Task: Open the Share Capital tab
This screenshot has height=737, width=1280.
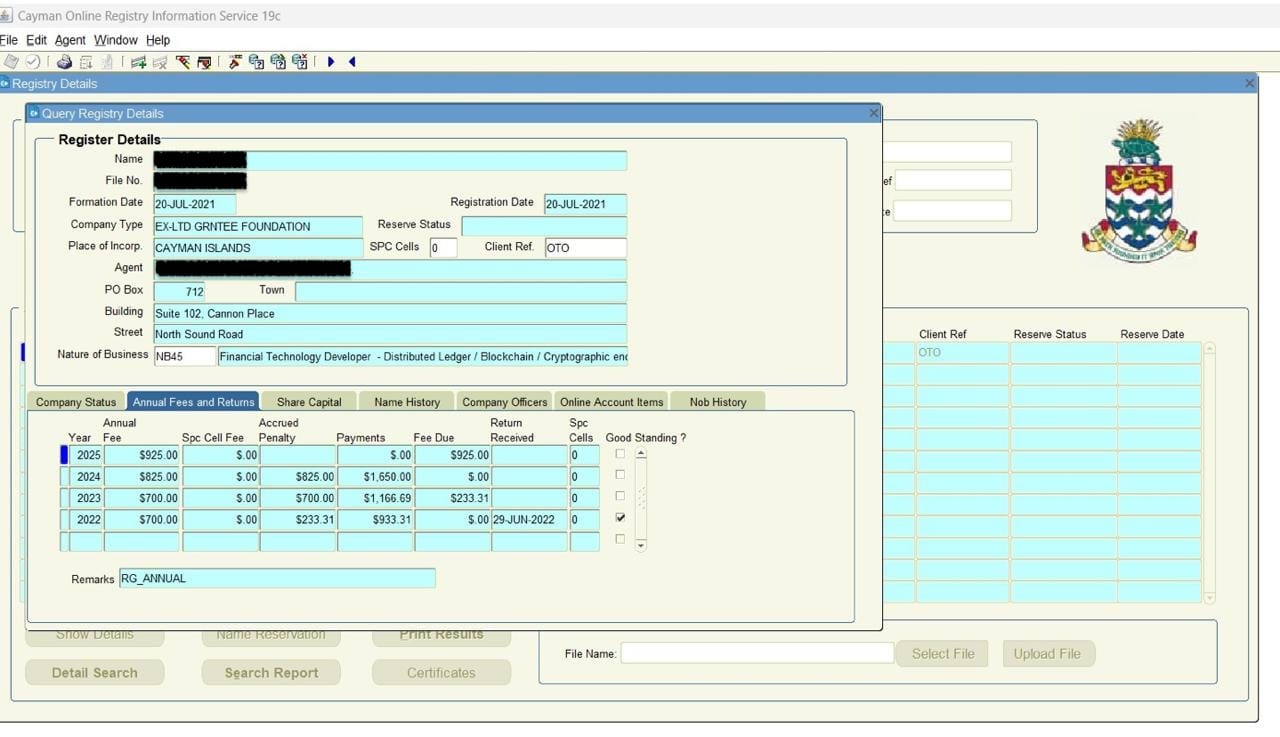Action: (309, 402)
